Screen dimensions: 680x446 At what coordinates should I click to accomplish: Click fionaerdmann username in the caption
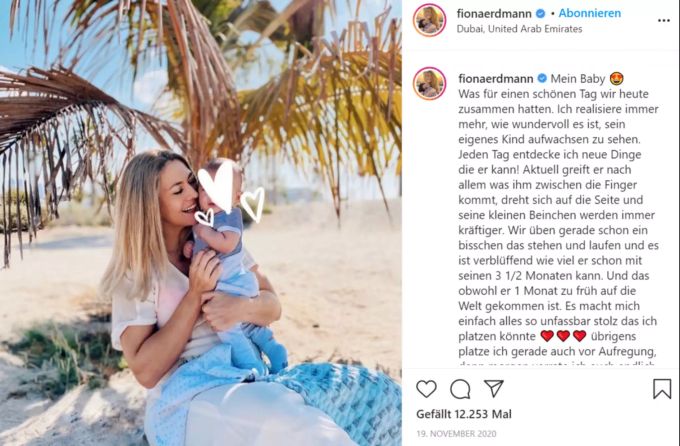[496, 79]
